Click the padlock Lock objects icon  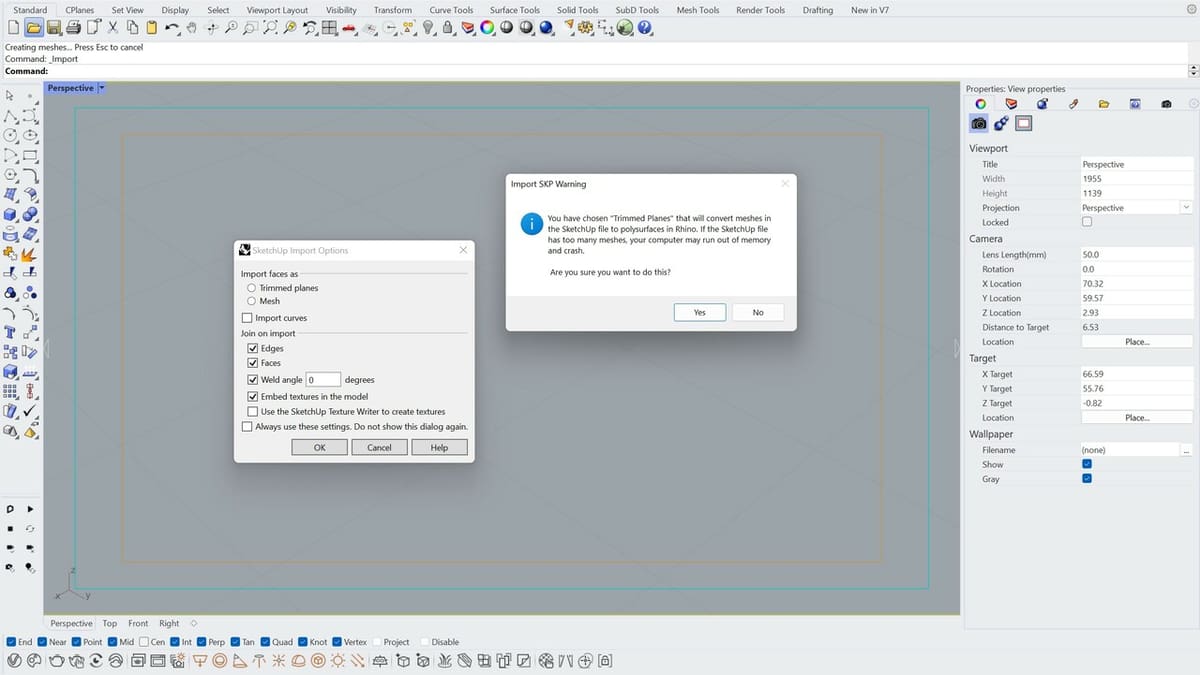[447, 28]
